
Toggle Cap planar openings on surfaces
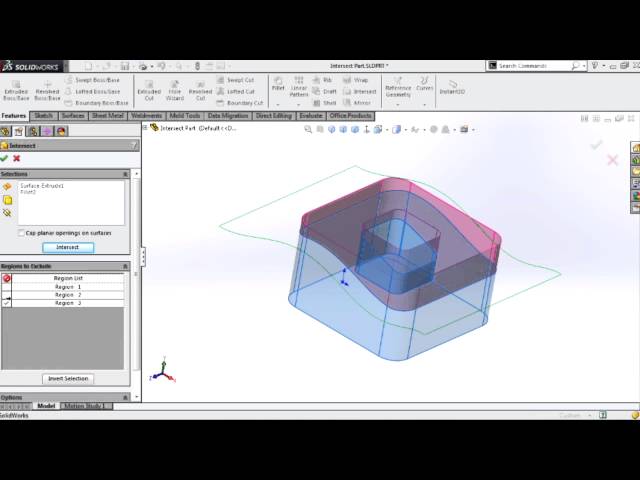21,233
